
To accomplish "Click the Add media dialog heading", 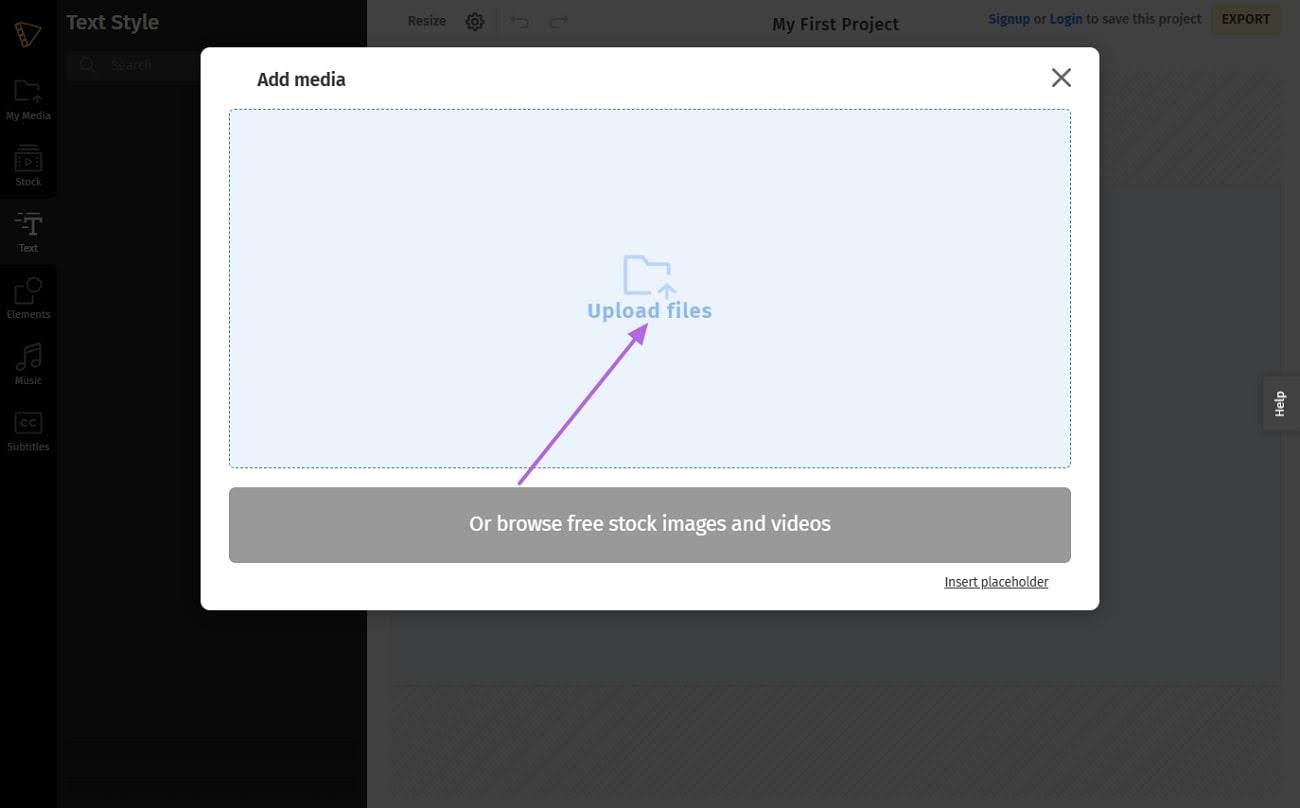I will click(301, 80).
